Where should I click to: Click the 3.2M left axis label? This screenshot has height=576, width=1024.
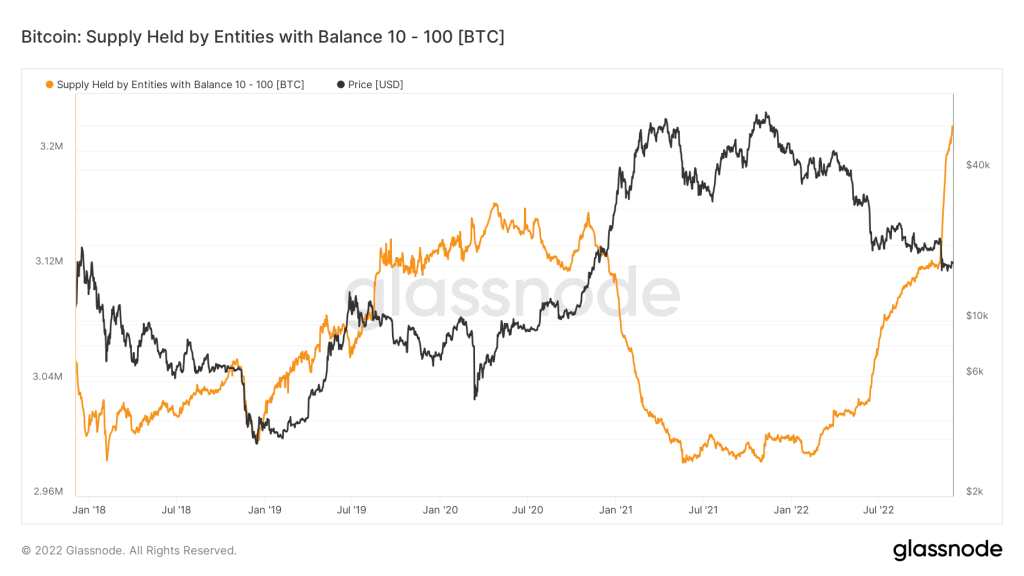pos(52,147)
